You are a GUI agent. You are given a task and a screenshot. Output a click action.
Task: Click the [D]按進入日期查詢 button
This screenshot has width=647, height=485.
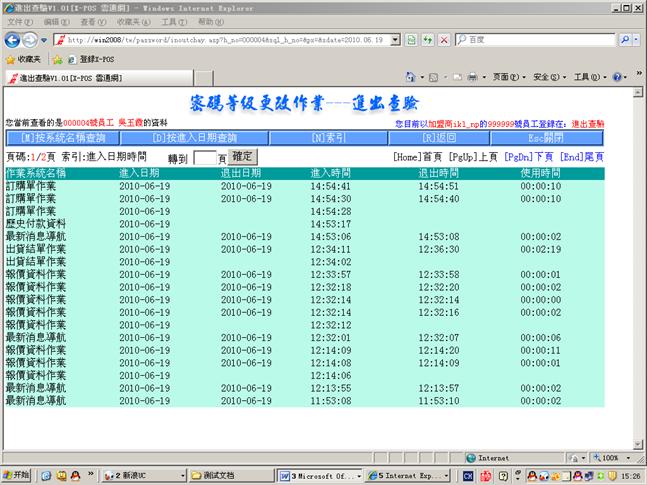point(195,137)
